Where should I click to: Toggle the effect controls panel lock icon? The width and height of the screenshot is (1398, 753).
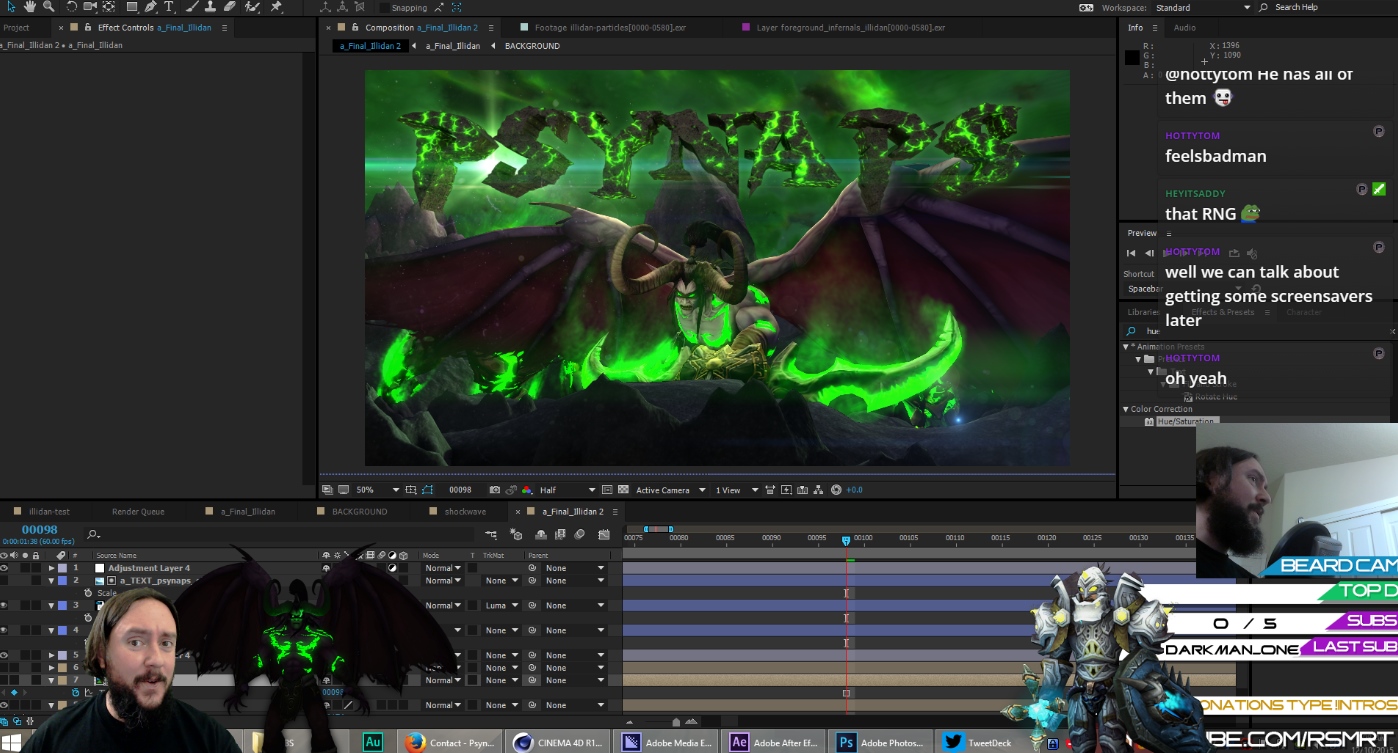(x=88, y=27)
